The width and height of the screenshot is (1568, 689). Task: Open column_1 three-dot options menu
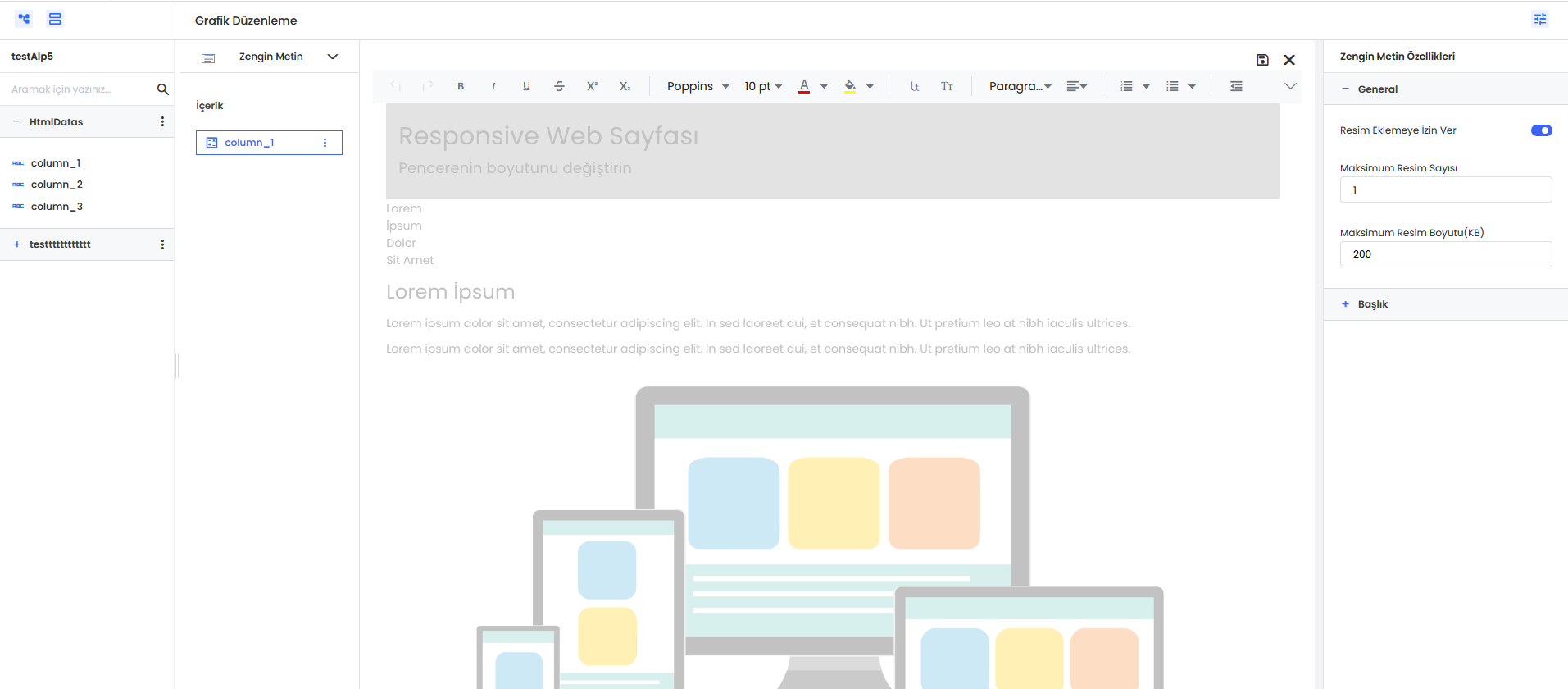click(325, 143)
